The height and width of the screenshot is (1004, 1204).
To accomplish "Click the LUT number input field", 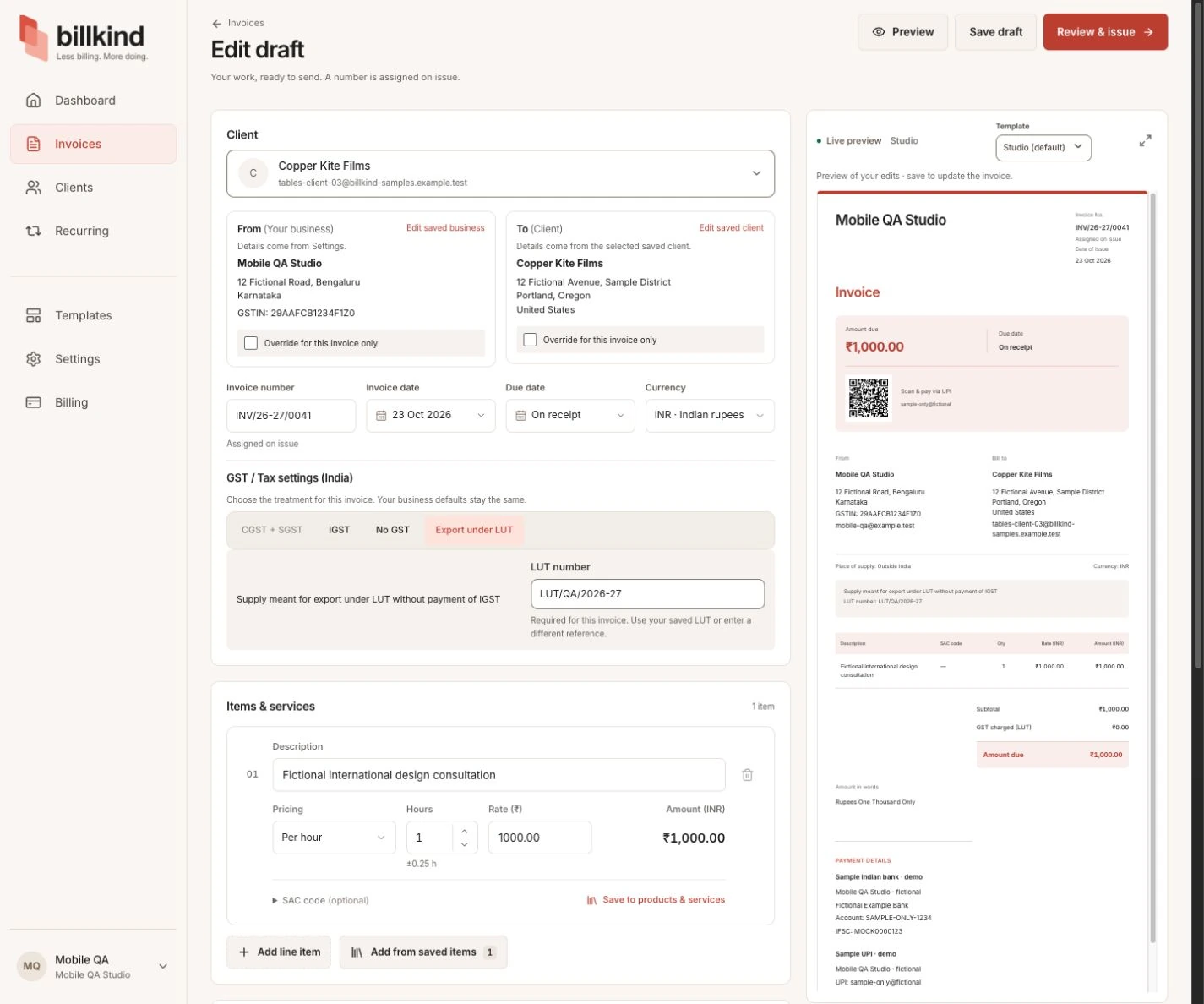I will coord(647,594).
